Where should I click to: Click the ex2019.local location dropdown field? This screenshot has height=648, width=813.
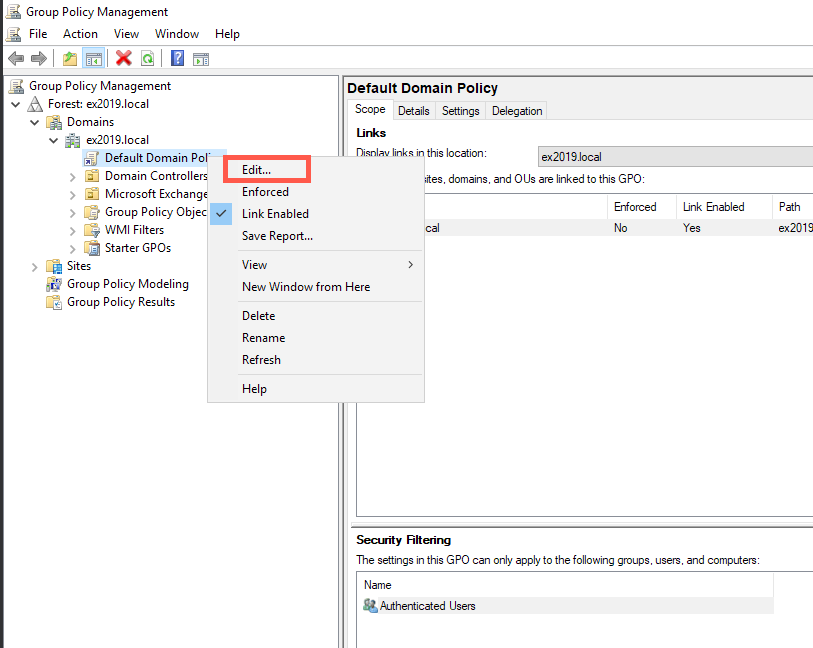pyautogui.click(x=675, y=157)
